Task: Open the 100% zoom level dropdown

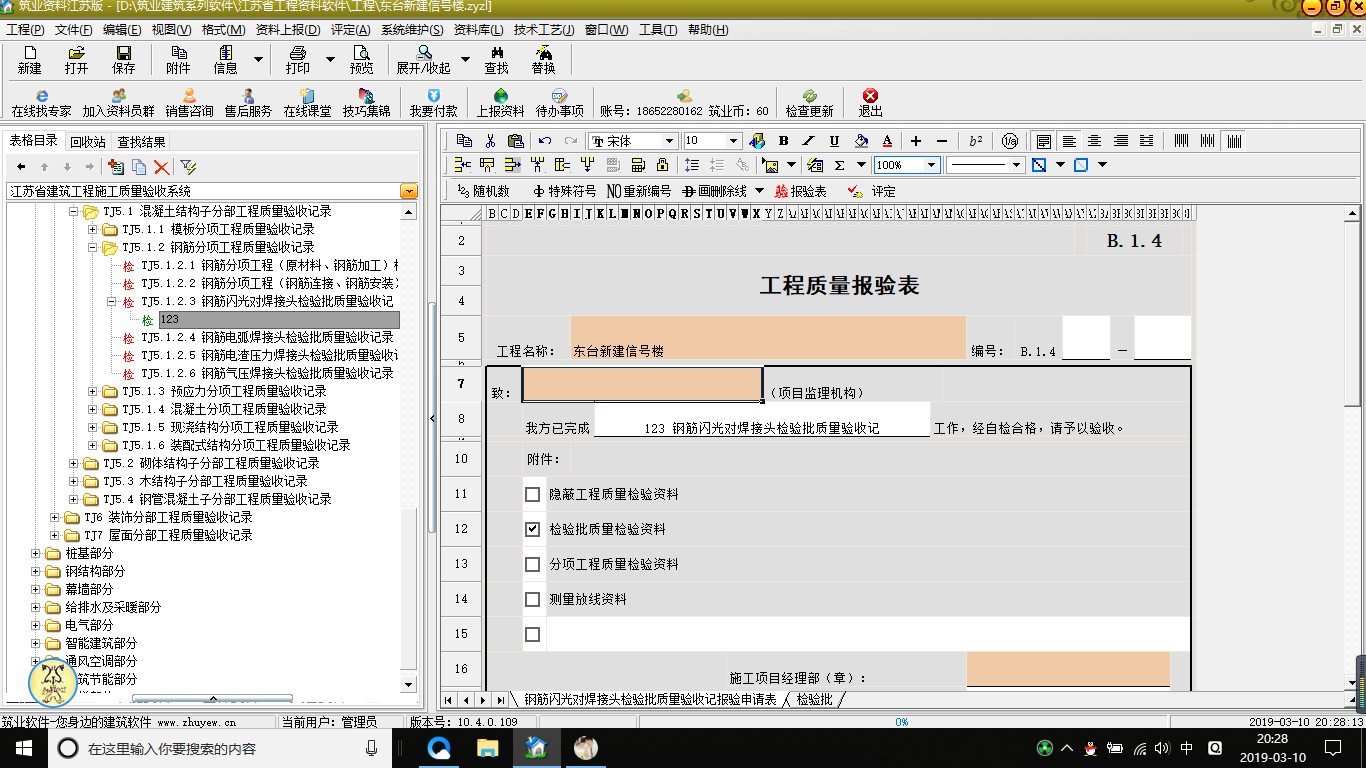Action: point(931,165)
